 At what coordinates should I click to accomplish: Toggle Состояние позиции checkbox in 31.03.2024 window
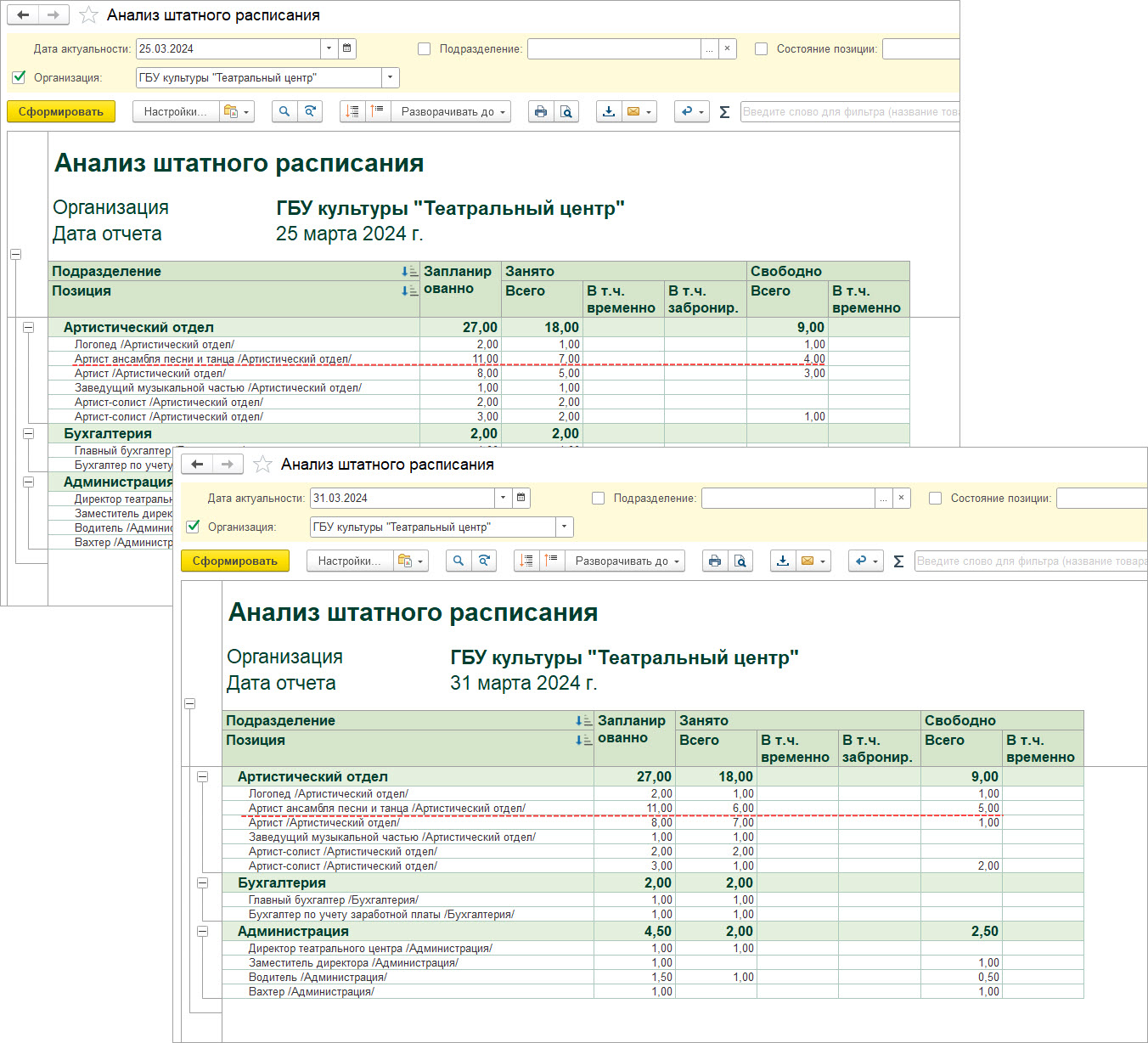(x=936, y=499)
